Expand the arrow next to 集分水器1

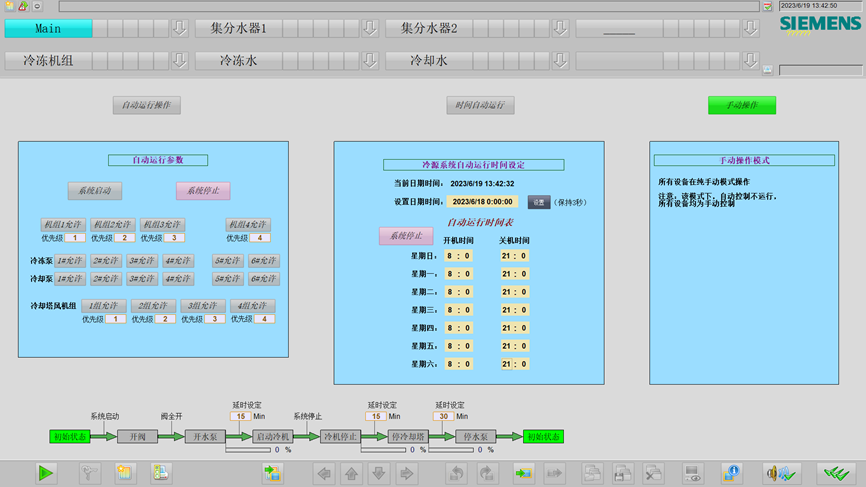(370, 28)
